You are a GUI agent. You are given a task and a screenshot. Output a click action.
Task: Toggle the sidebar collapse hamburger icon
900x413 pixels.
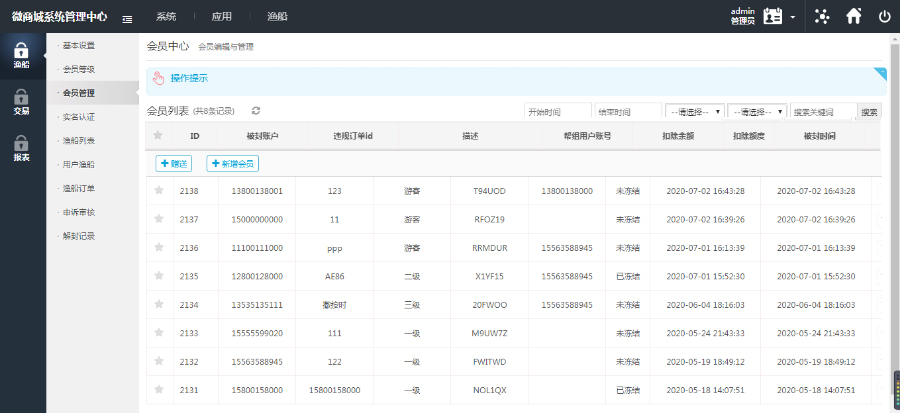tap(127, 17)
